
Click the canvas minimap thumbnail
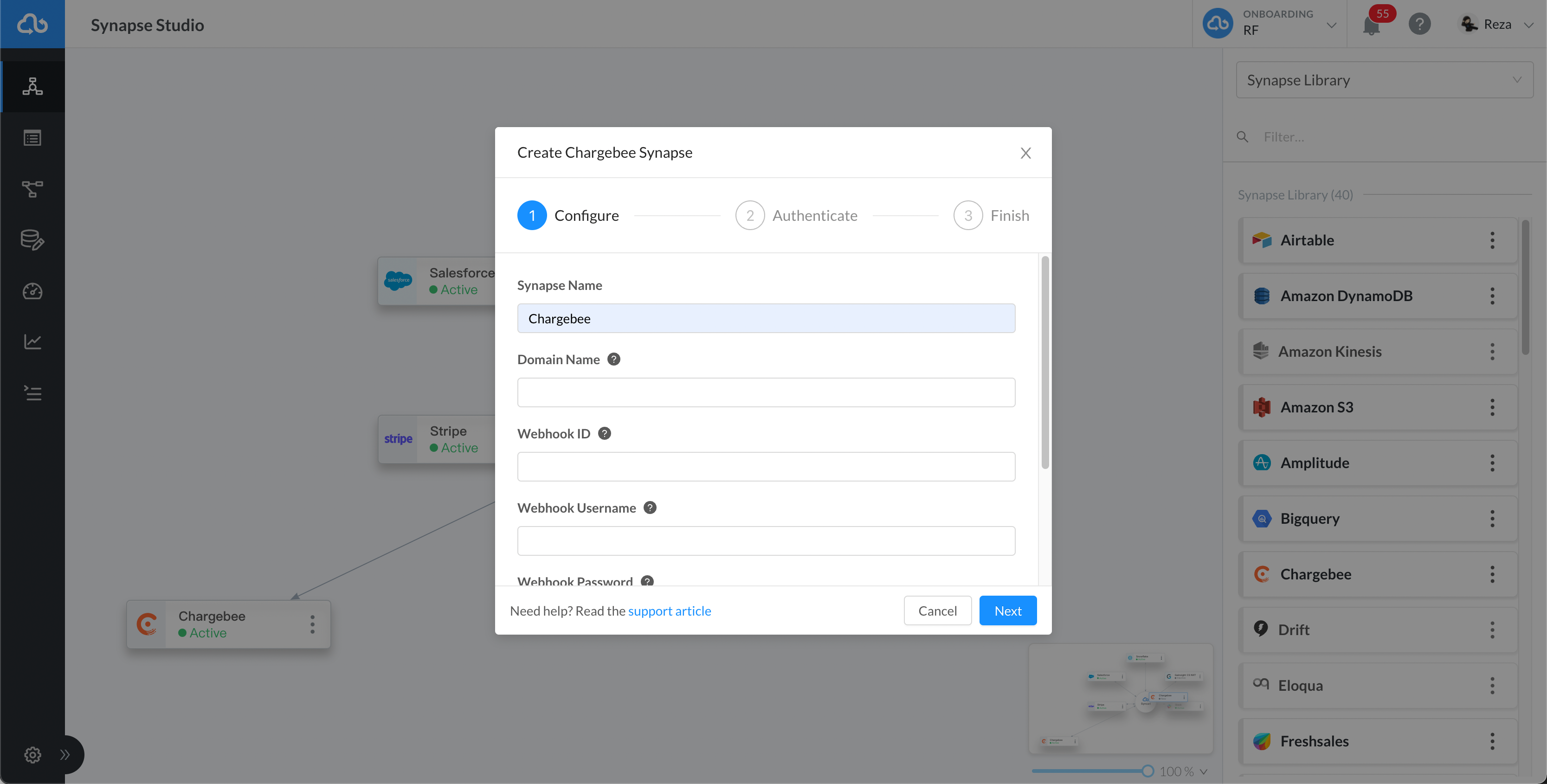[1121, 698]
